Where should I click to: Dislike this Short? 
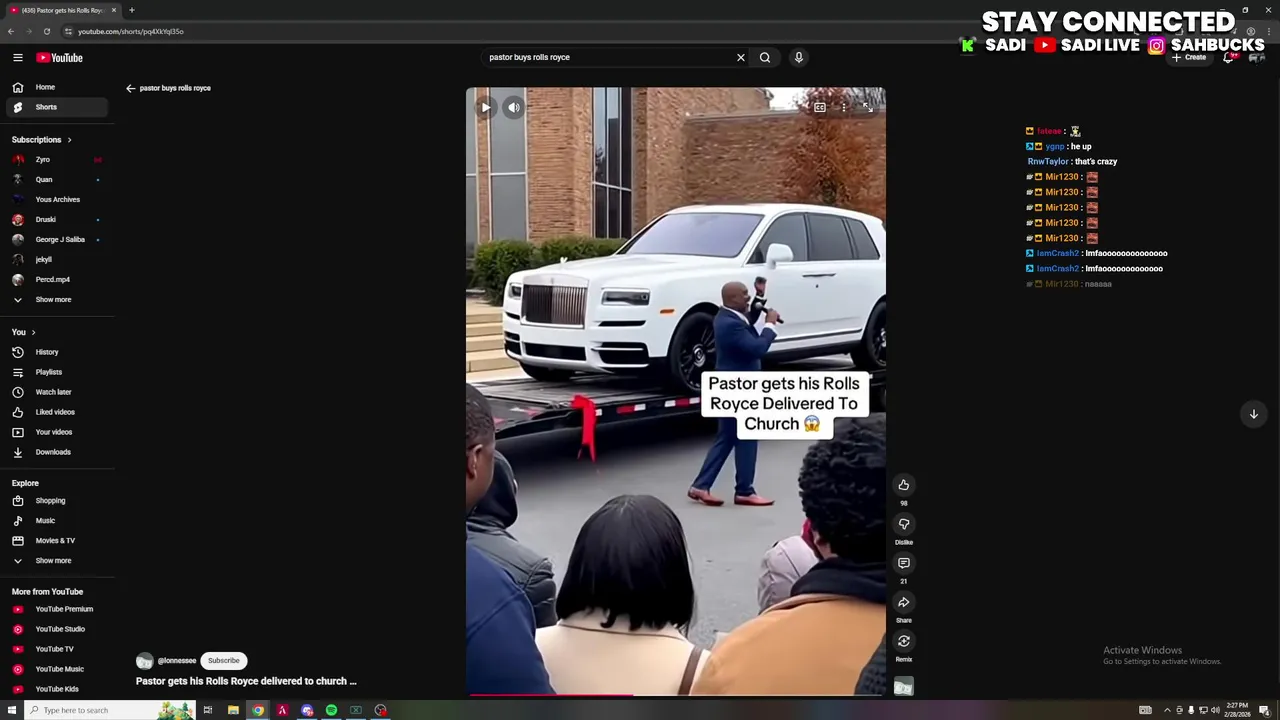tap(904, 524)
